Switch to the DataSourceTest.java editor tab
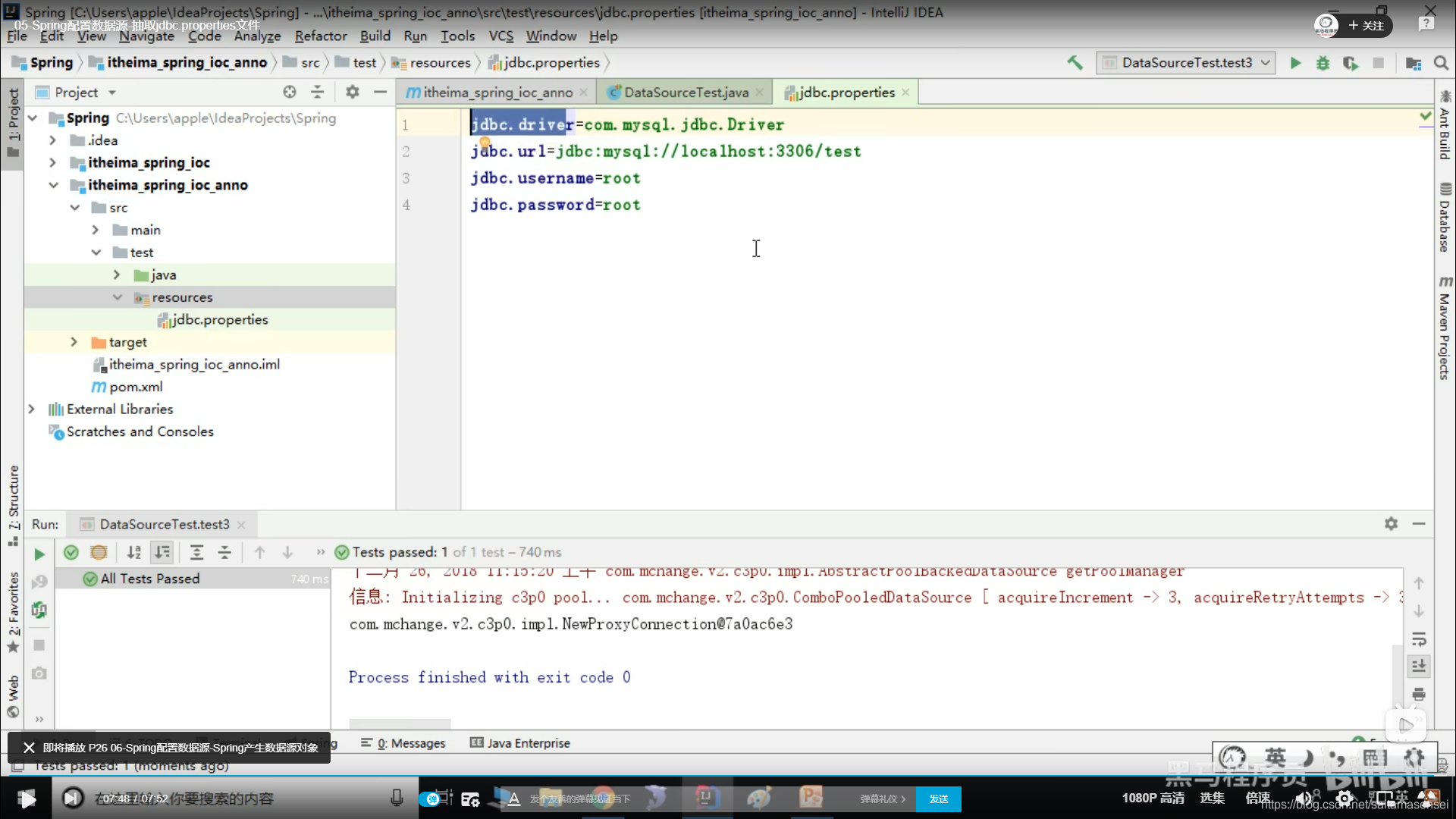The width and height of the screenshot is (1456, 819). click(x=686, y=93)
